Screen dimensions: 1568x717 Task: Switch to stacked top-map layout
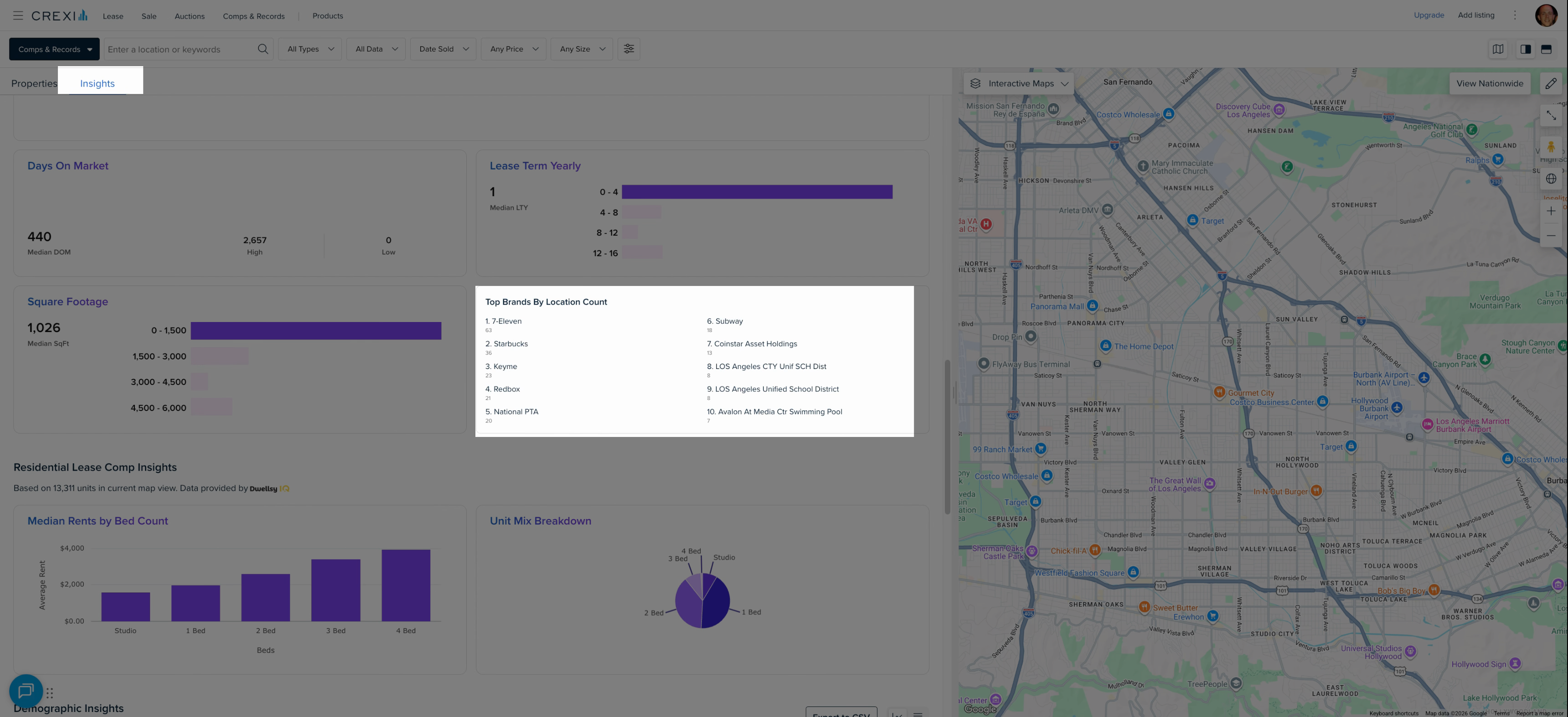(x=1546, y=49)
